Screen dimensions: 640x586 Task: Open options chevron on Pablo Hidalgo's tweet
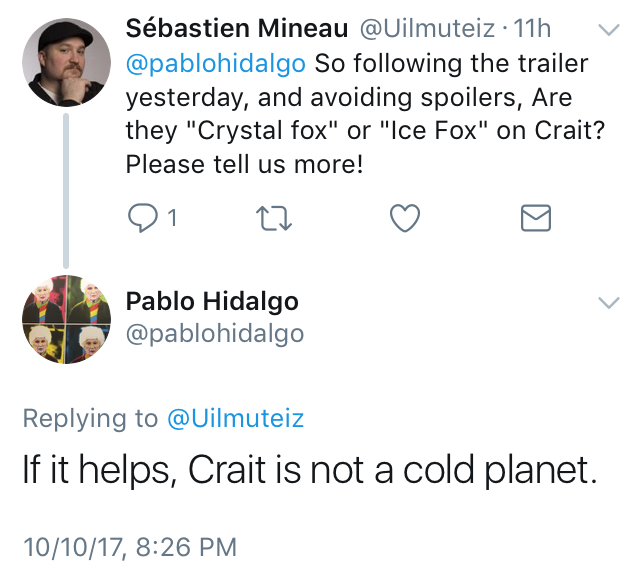(608, 302)
